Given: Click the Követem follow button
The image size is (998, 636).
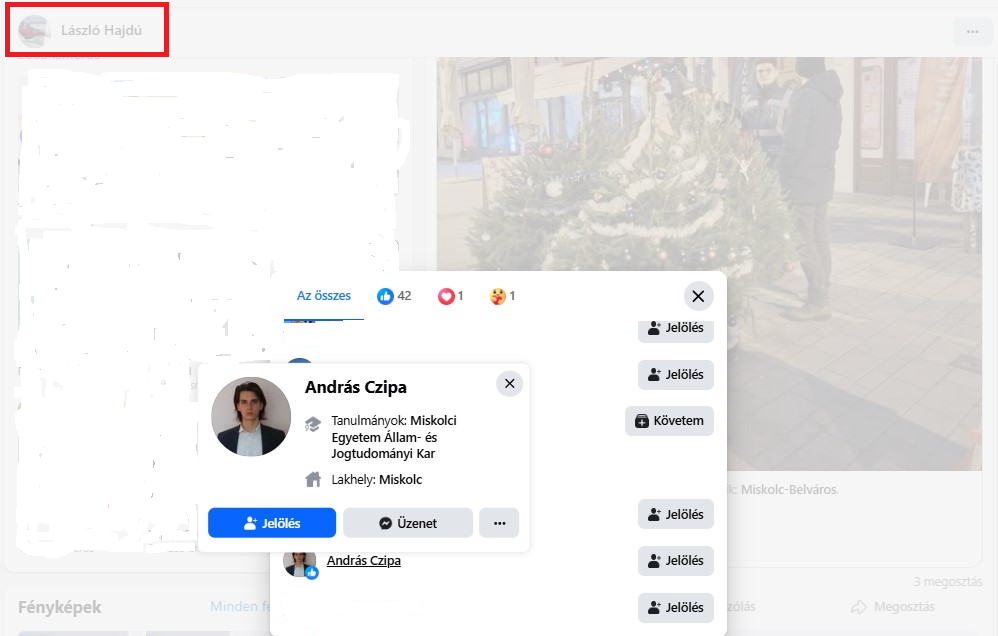Looking at the screenshot, I should tap(670, 421).
